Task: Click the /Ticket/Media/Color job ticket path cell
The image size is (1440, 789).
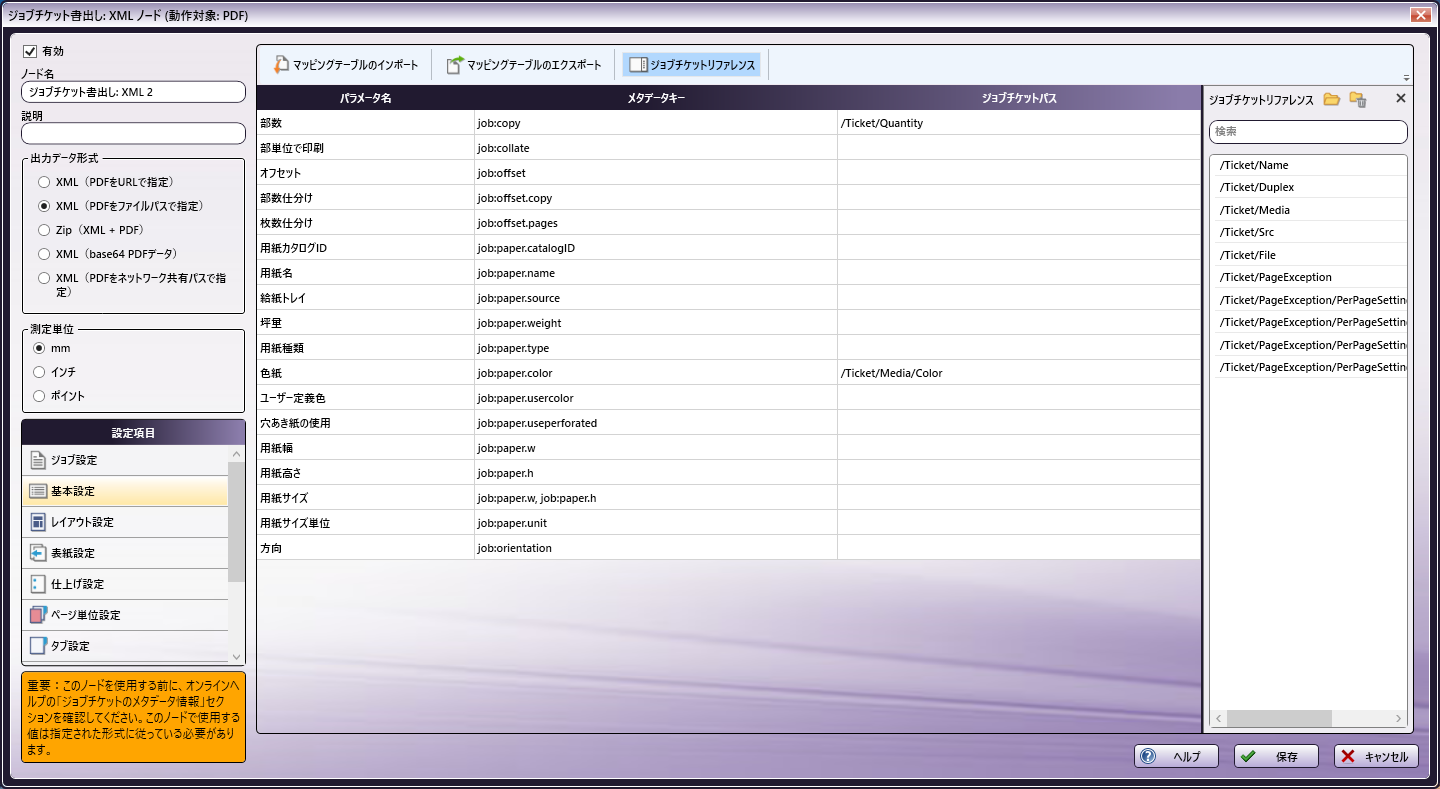Action: pos(1019,373)
